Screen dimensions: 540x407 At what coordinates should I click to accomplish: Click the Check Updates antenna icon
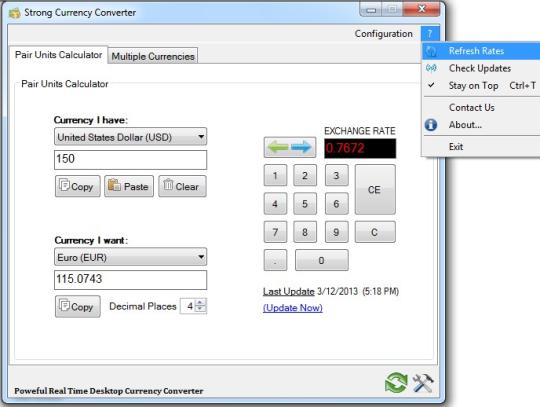[x=431, y=68]
